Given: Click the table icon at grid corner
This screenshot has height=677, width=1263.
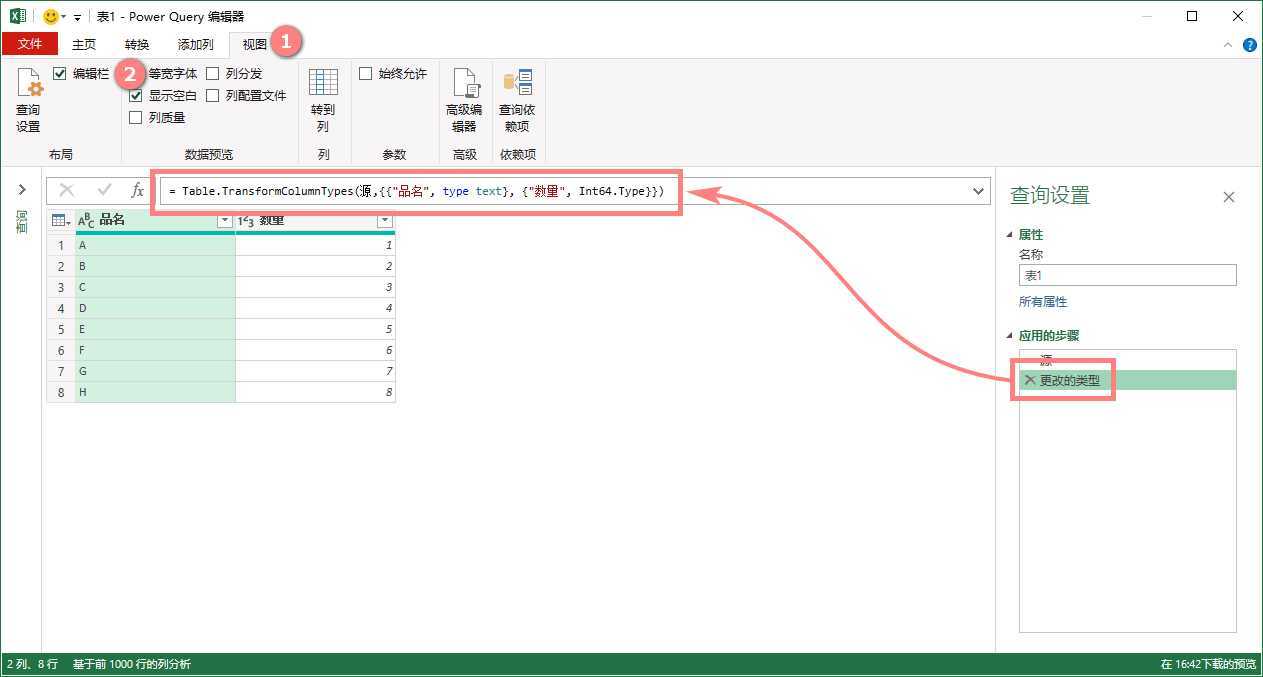Looking at the screenshot, I should 60,221.
